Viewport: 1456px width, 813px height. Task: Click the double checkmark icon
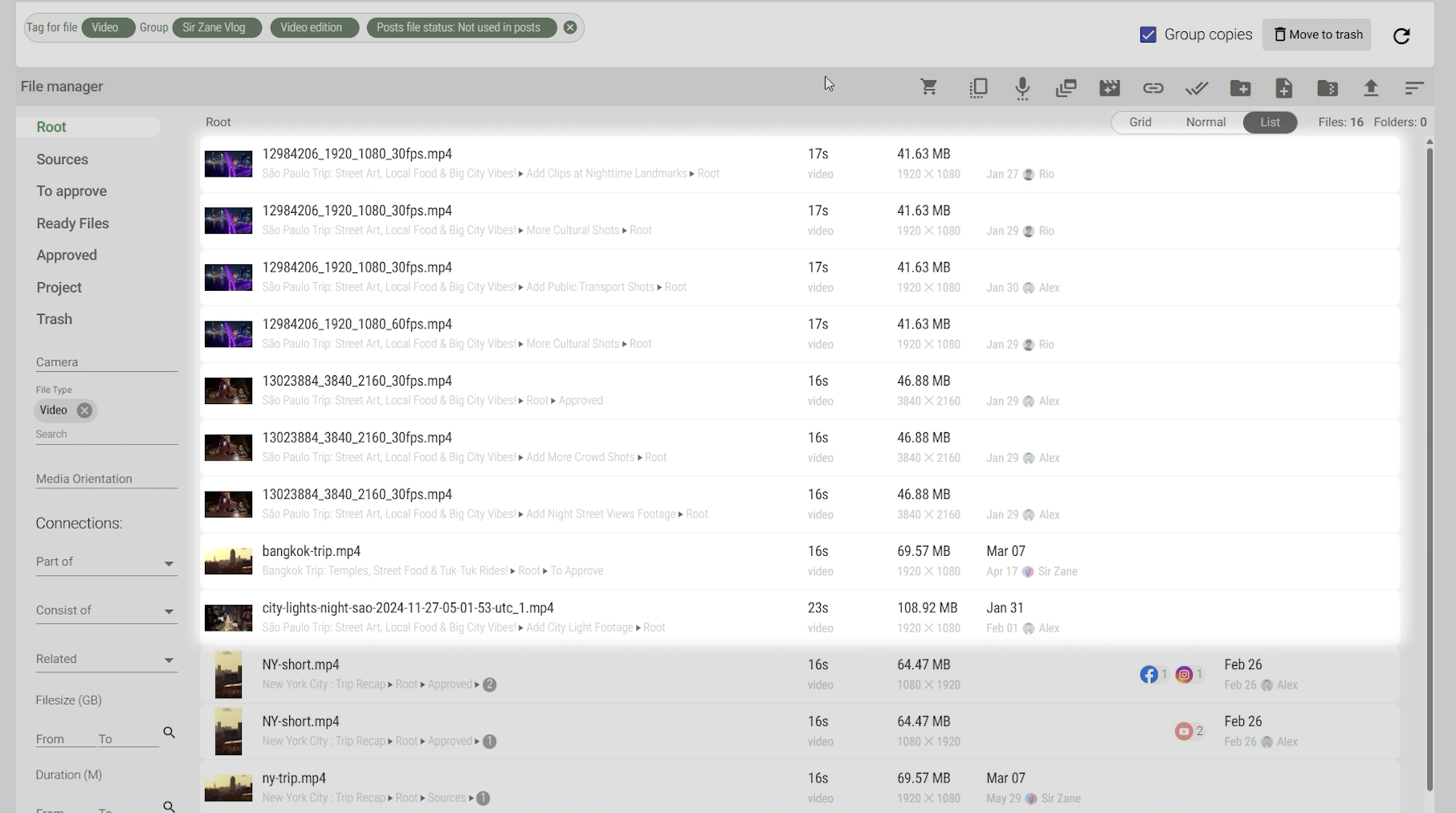tap(1197, 88)
